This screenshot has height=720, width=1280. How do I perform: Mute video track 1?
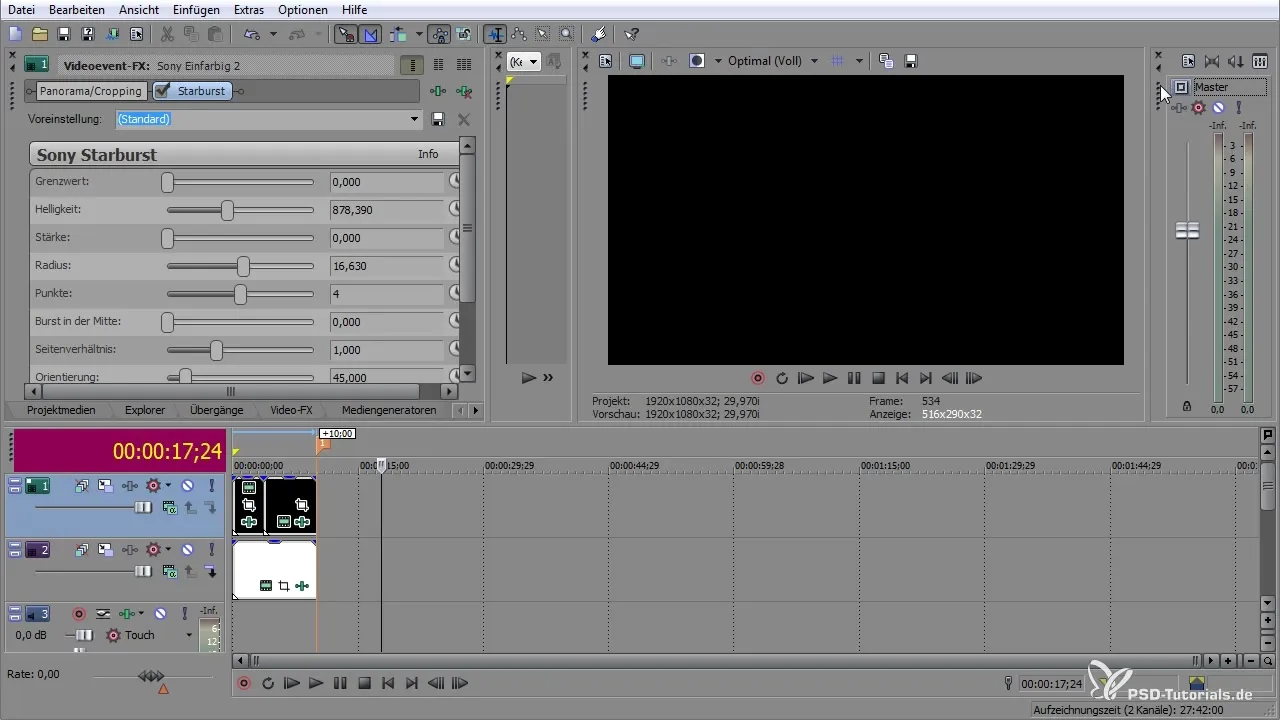point(186,485)
